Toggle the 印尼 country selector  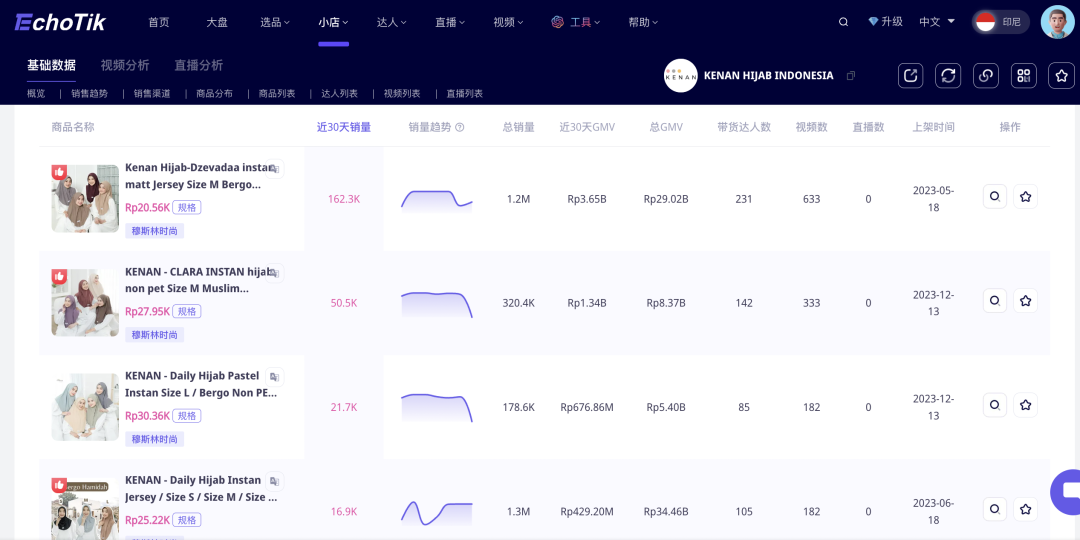(1001, 22)
